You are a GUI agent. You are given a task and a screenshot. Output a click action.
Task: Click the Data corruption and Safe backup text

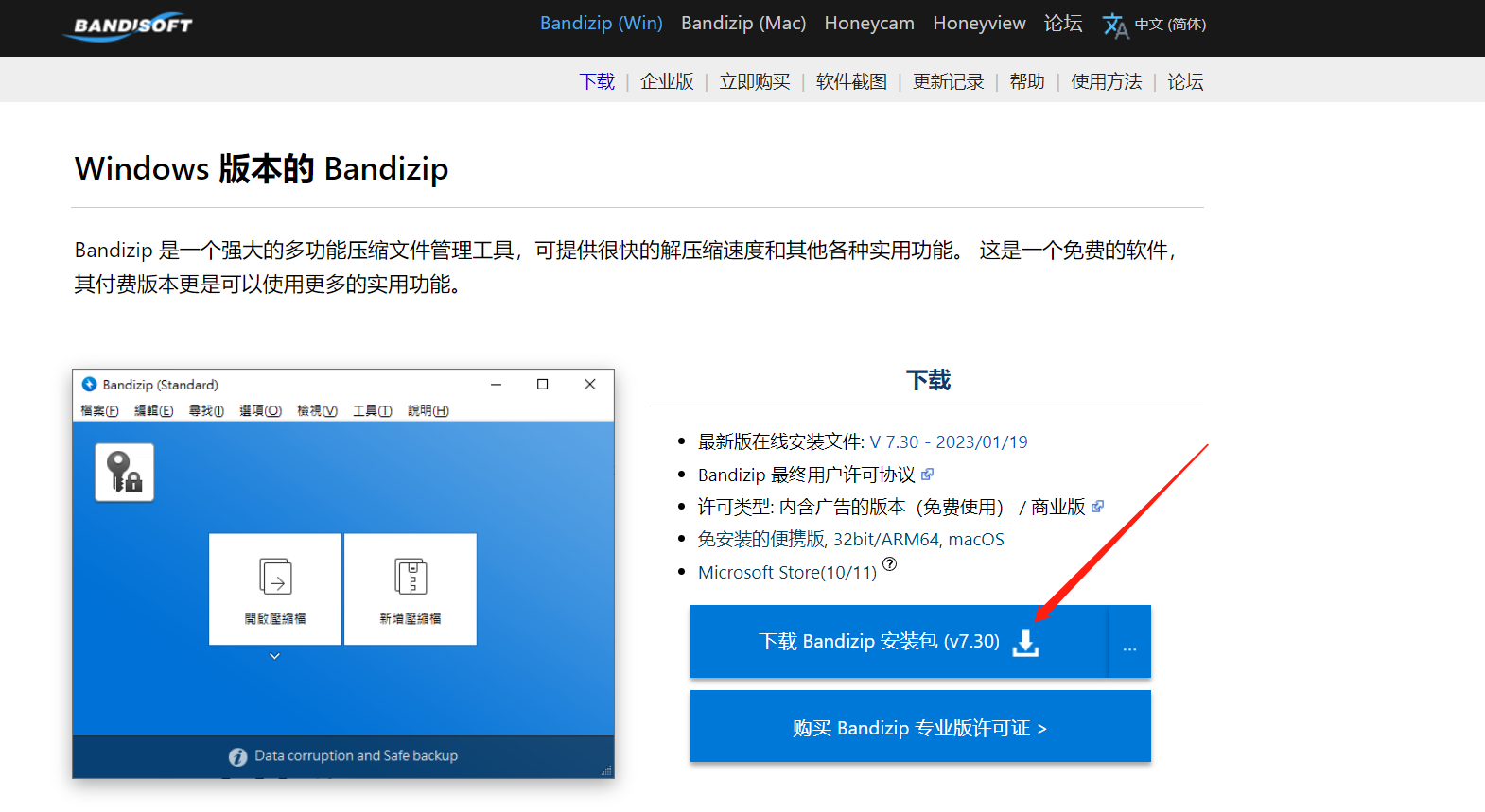(356, 756)
